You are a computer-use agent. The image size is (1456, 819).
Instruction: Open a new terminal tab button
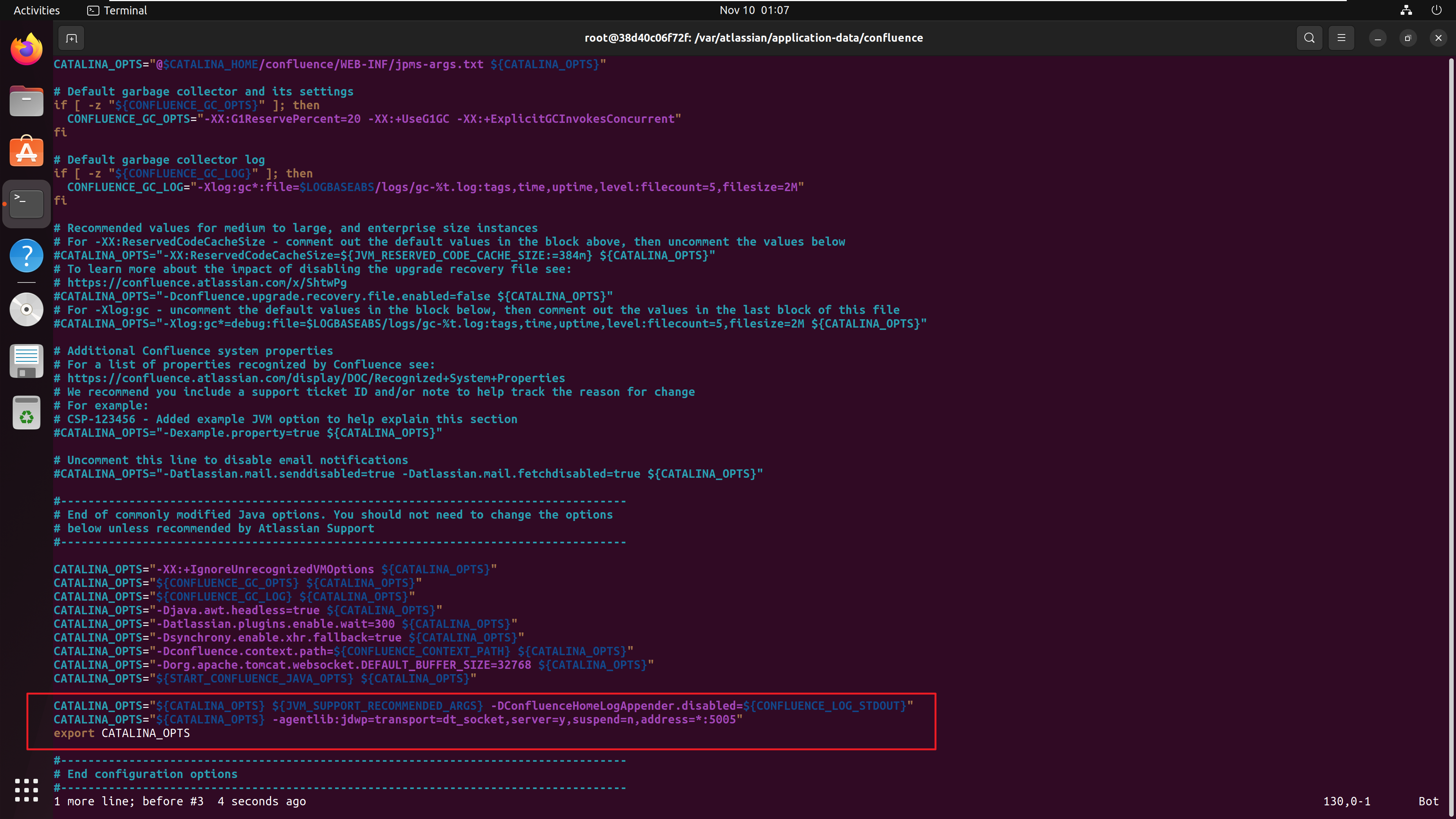click(71, 38)
